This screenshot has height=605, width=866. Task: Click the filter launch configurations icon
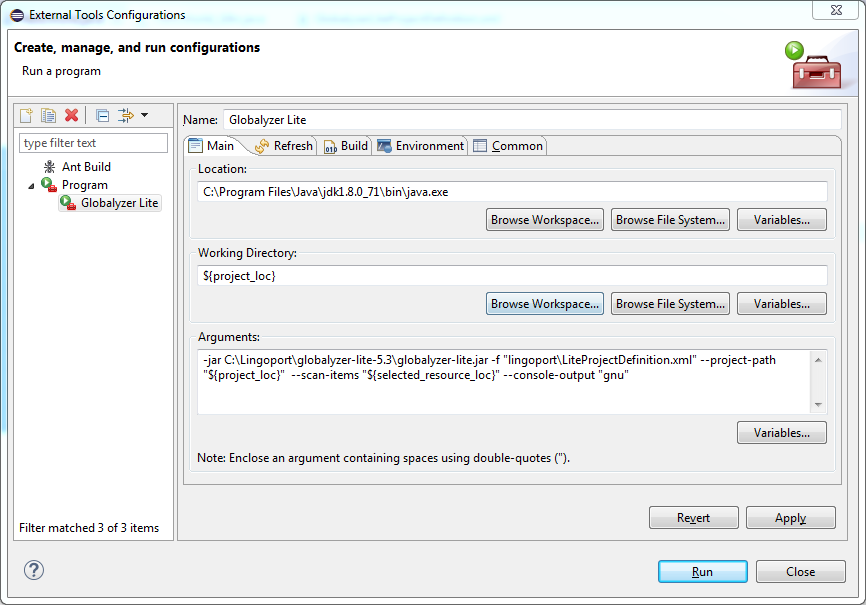[x=125, y=116]
